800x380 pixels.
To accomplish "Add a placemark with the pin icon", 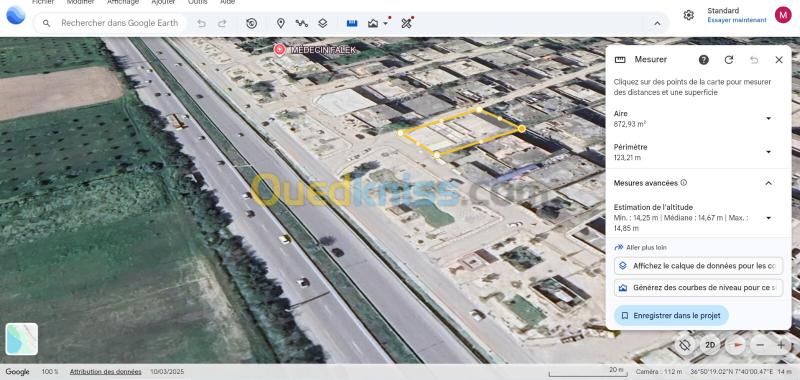I will [x=281, y=23].
